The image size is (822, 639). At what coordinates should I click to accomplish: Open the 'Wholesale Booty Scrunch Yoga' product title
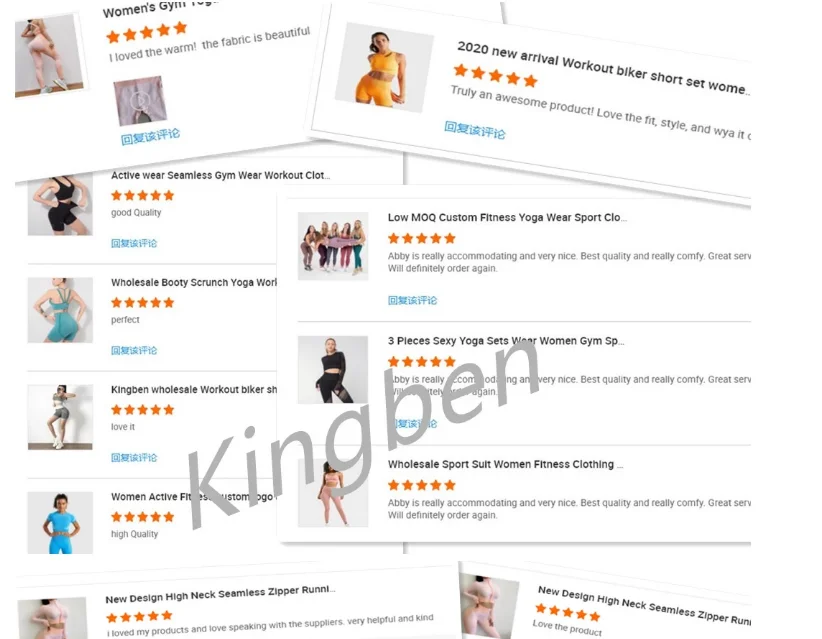coord(194,282)
